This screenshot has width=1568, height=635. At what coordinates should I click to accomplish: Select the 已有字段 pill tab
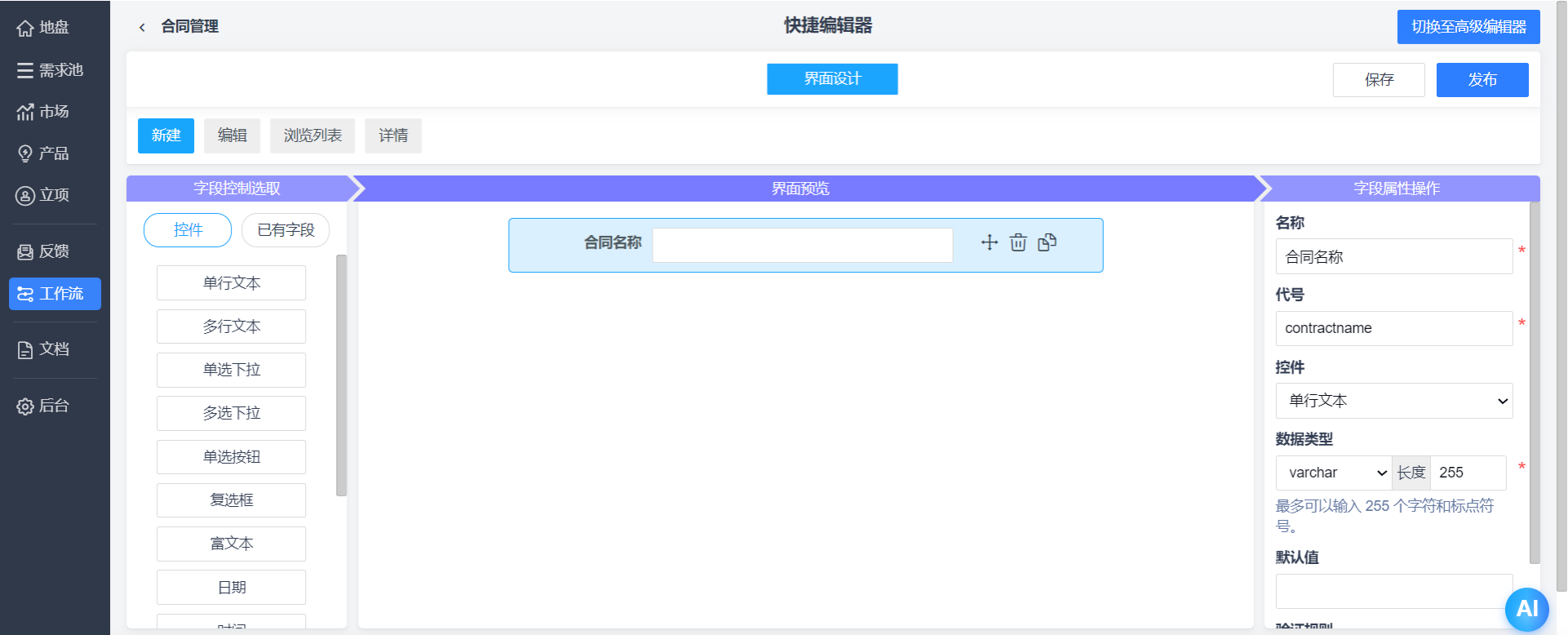[x=286, y=230]
